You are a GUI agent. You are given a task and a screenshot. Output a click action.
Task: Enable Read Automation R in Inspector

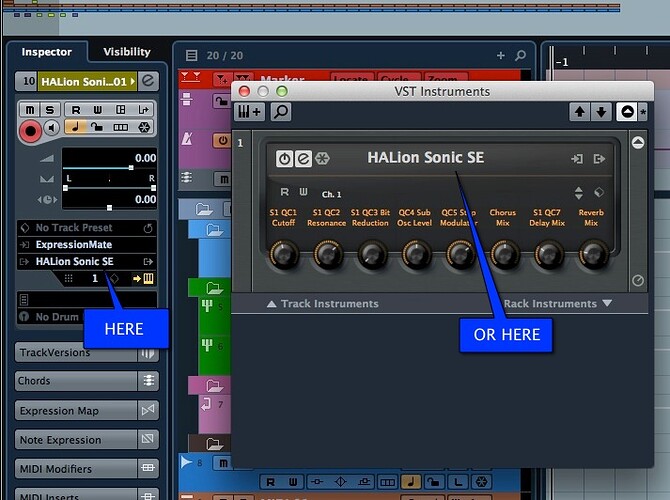pyautogui.click(x=76, y=110)
